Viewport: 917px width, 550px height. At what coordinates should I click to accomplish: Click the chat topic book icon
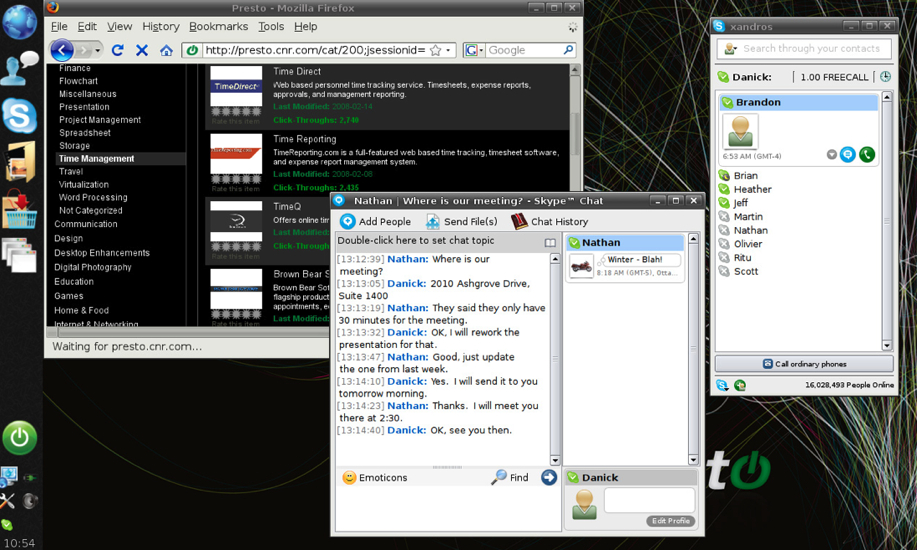click(550, 242)
